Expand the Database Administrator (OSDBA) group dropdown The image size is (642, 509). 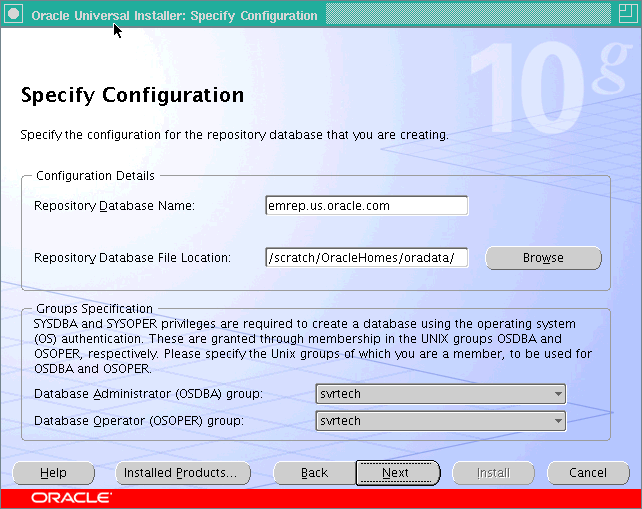coord(441,394)
